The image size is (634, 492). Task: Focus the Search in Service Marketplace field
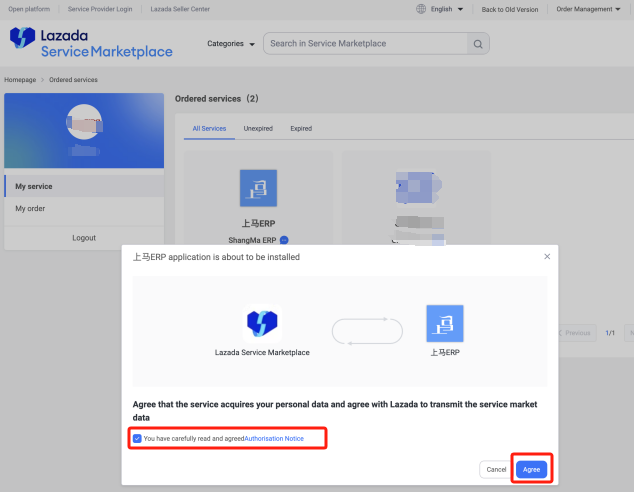pyautogui.click(x=365, y=44)
